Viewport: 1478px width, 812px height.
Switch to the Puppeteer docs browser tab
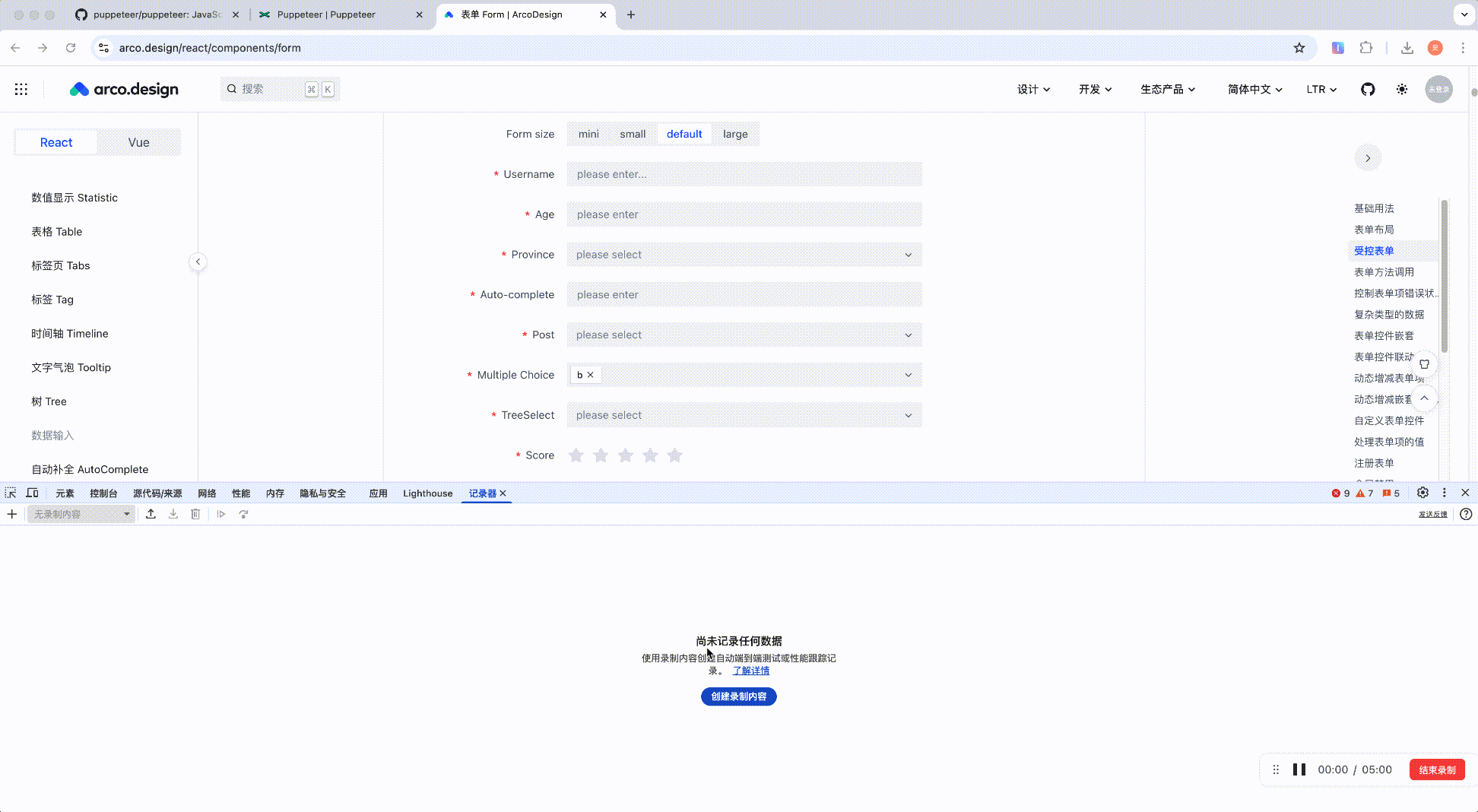click(340, 14)
